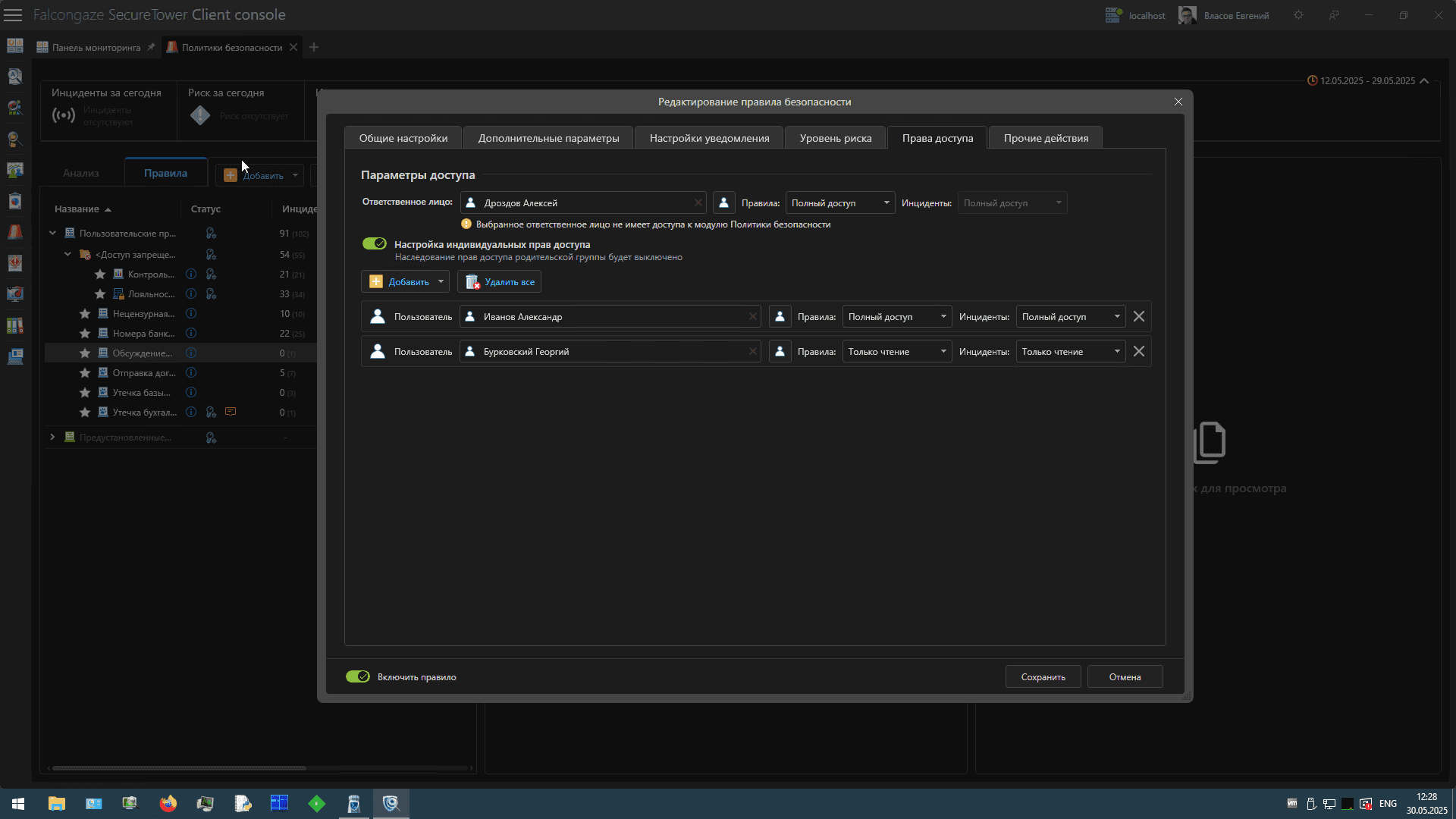Click the Иванов Александр user input field
This screenshot has width=1456, height=819.
tap(610, 317)
